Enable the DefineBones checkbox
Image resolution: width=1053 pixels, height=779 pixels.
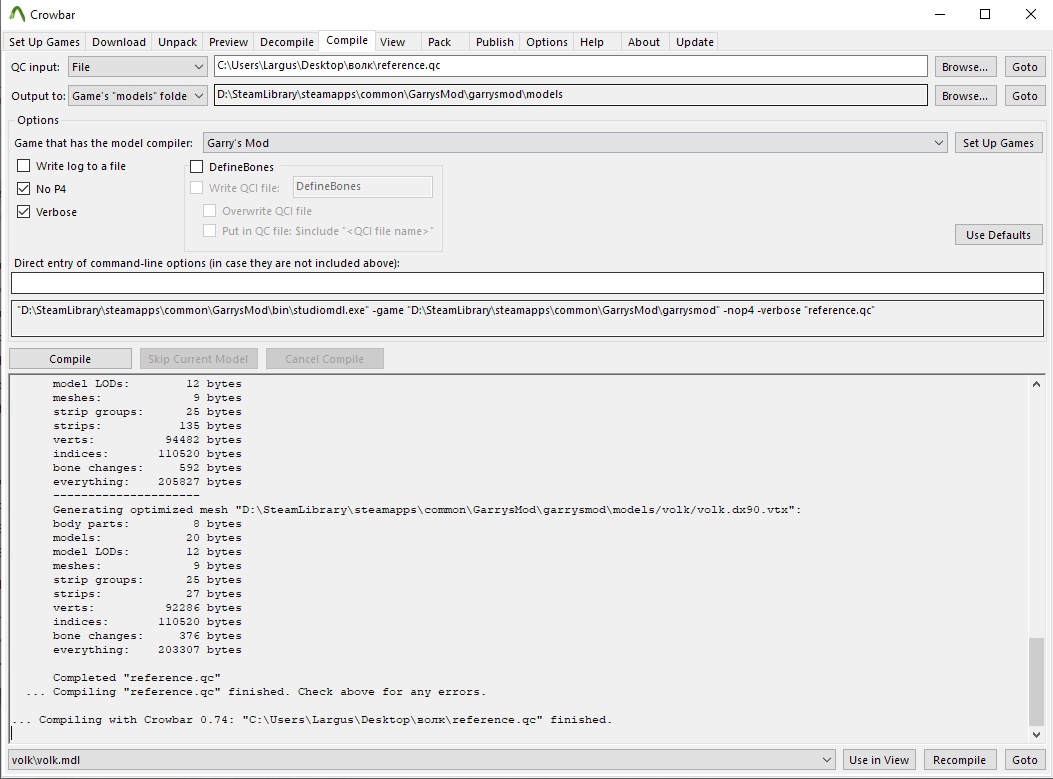coord(197,167)
